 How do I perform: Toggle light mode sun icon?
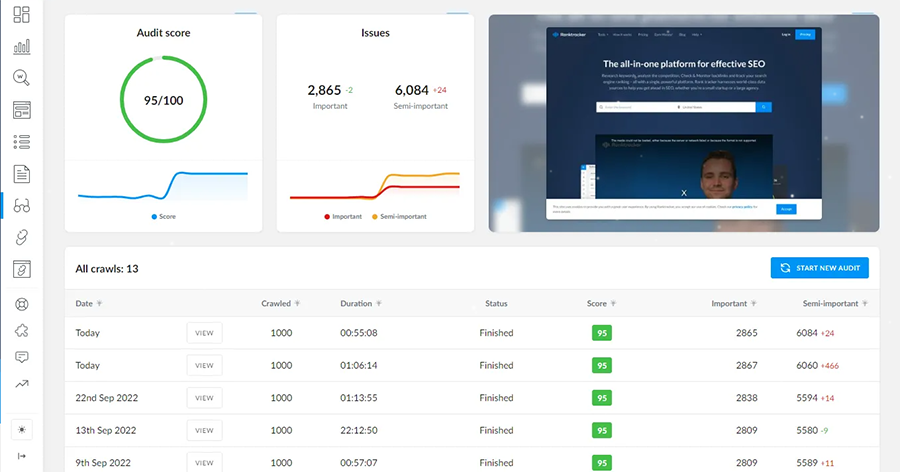coord(22,430)
